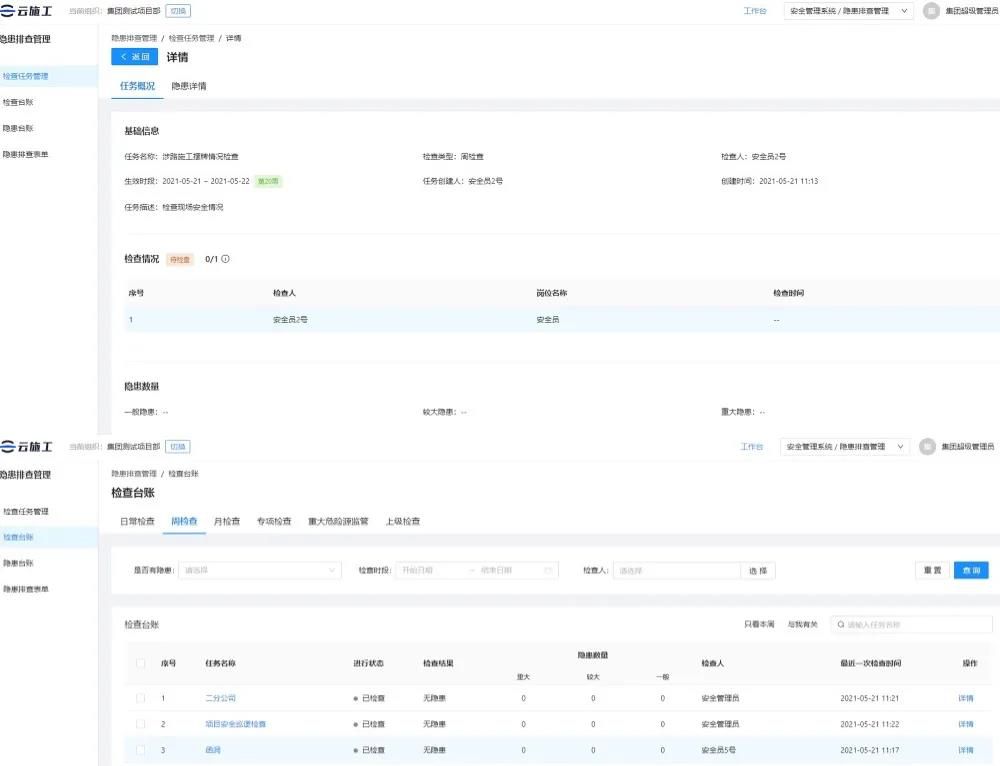Open the 二分公司 task link
Viewport: 1000px width, 766px height.
pyautogui.click(x=220, y=698)
